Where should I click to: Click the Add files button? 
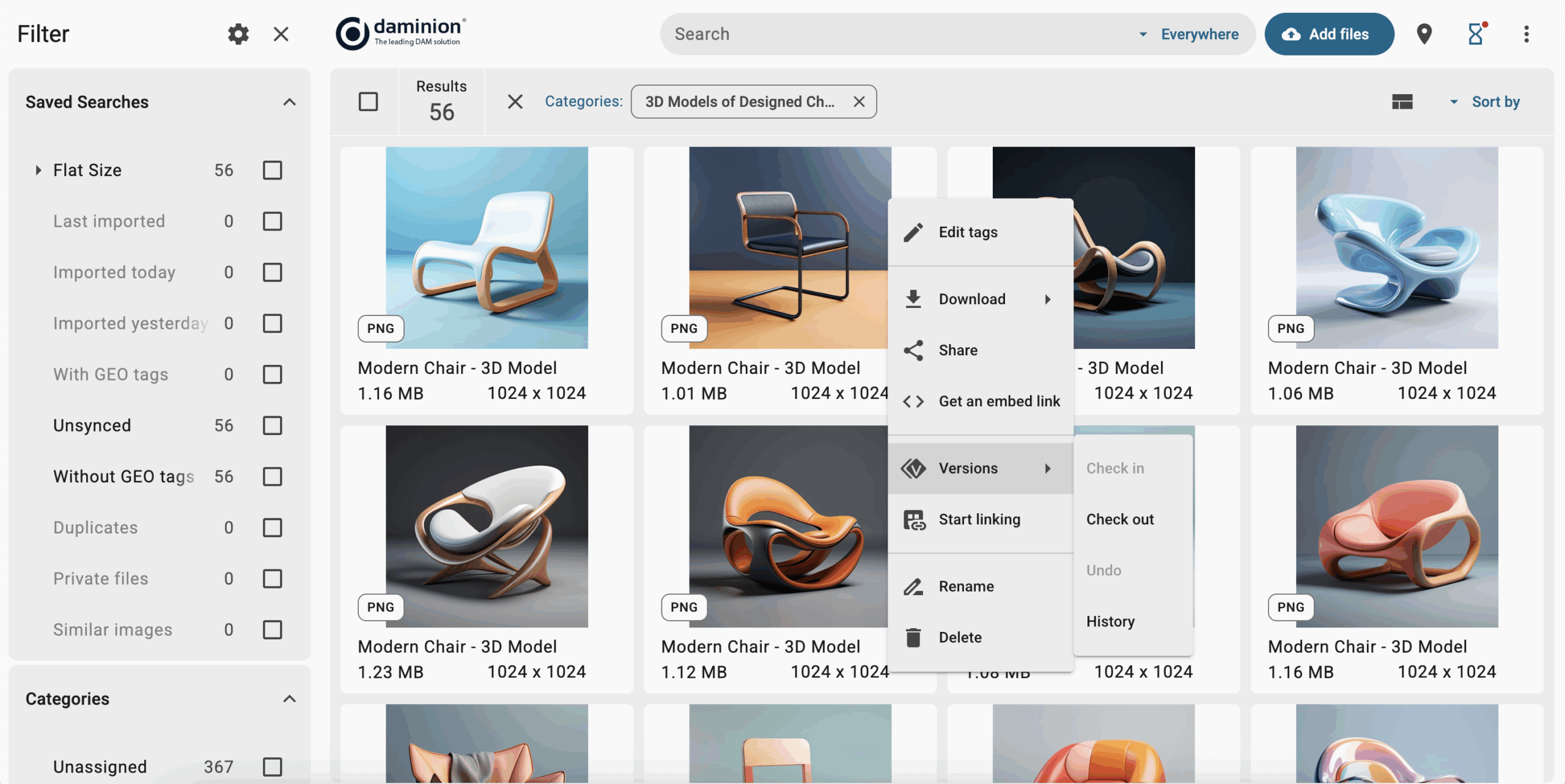[1328, 34]
